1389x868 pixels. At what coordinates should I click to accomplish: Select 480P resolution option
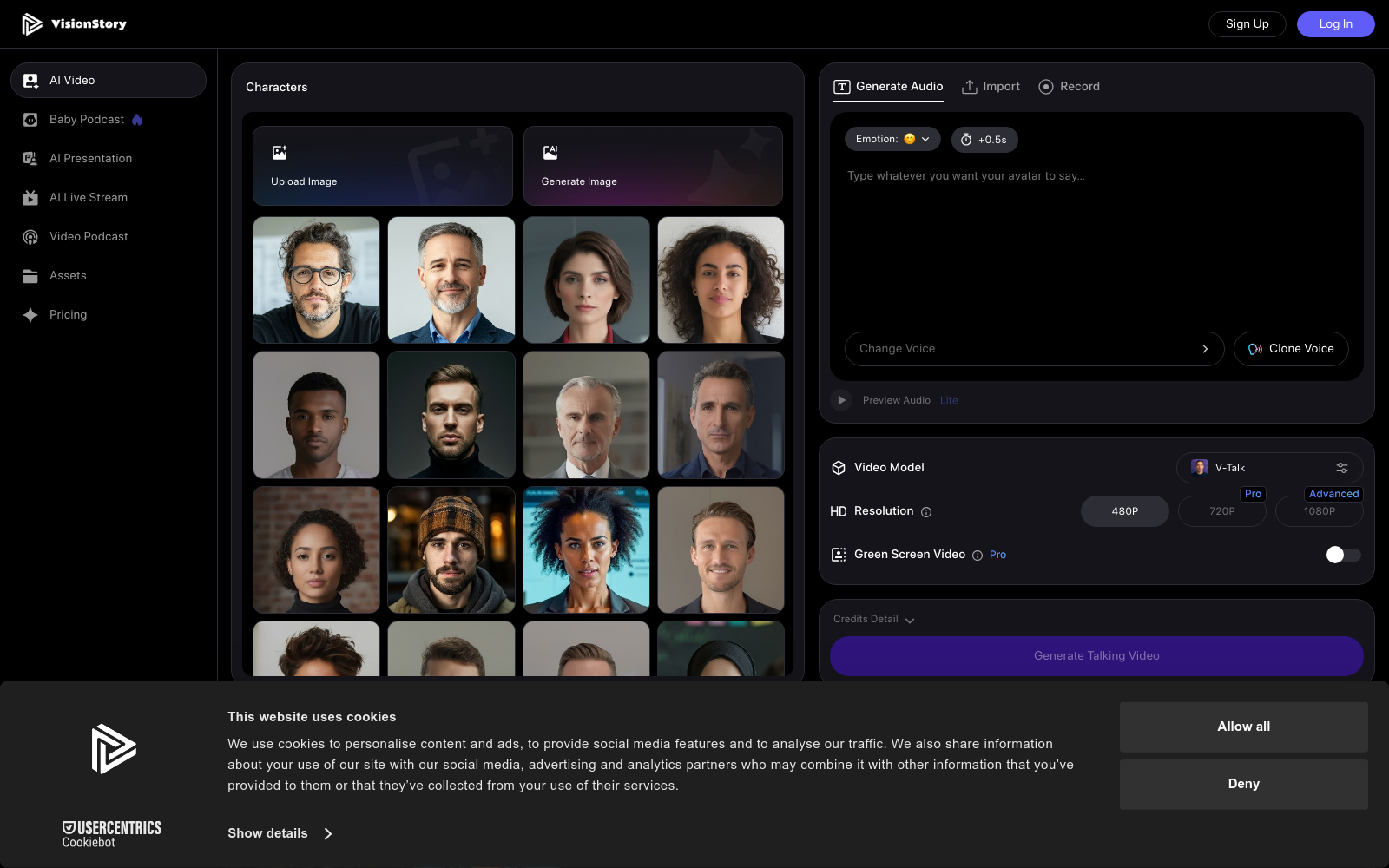point(1124,511)
